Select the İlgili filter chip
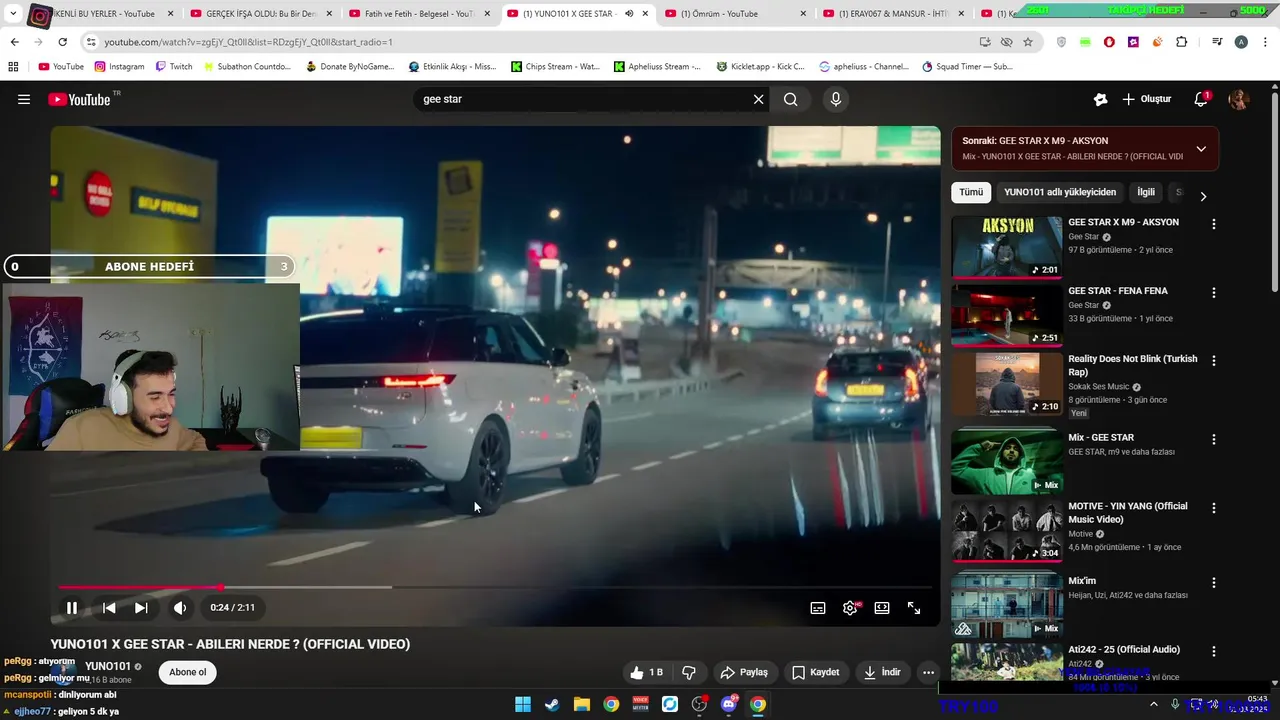The height and width of the screenshot is (720, 1280). coord(1146,192)
